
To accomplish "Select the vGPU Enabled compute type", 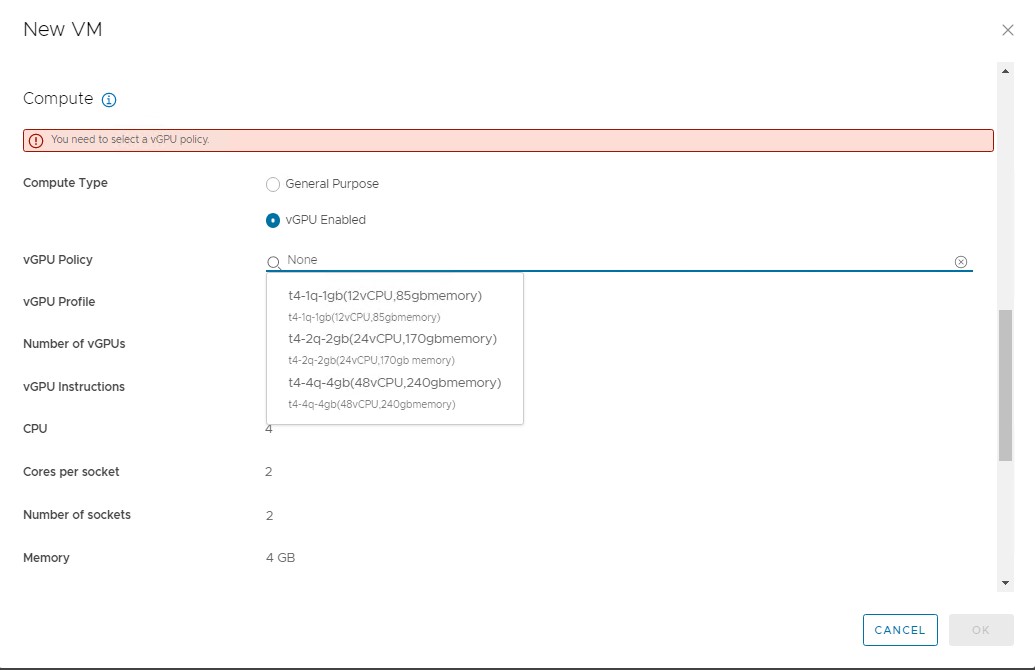I will coord(272,220).
